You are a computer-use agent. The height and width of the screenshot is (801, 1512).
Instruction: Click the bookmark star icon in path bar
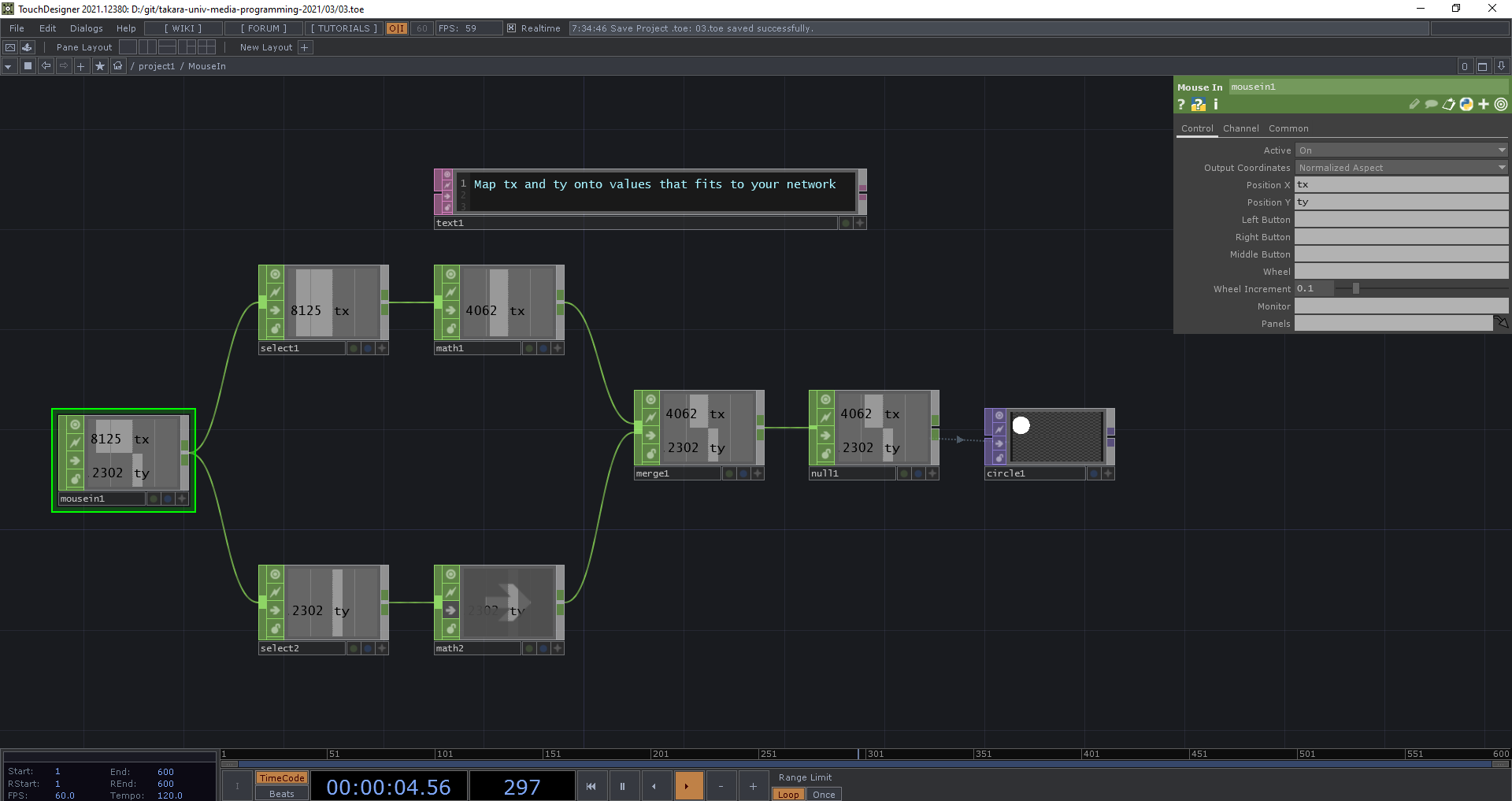pos(99,66)
